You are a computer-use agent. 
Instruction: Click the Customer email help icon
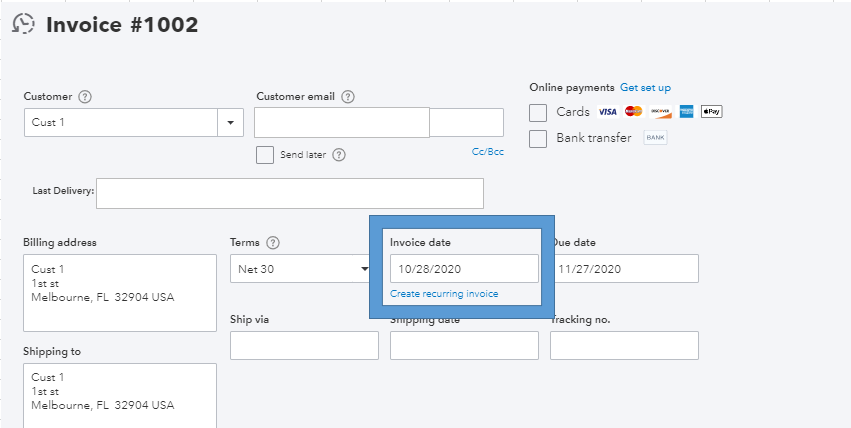(x=348, y=97)
